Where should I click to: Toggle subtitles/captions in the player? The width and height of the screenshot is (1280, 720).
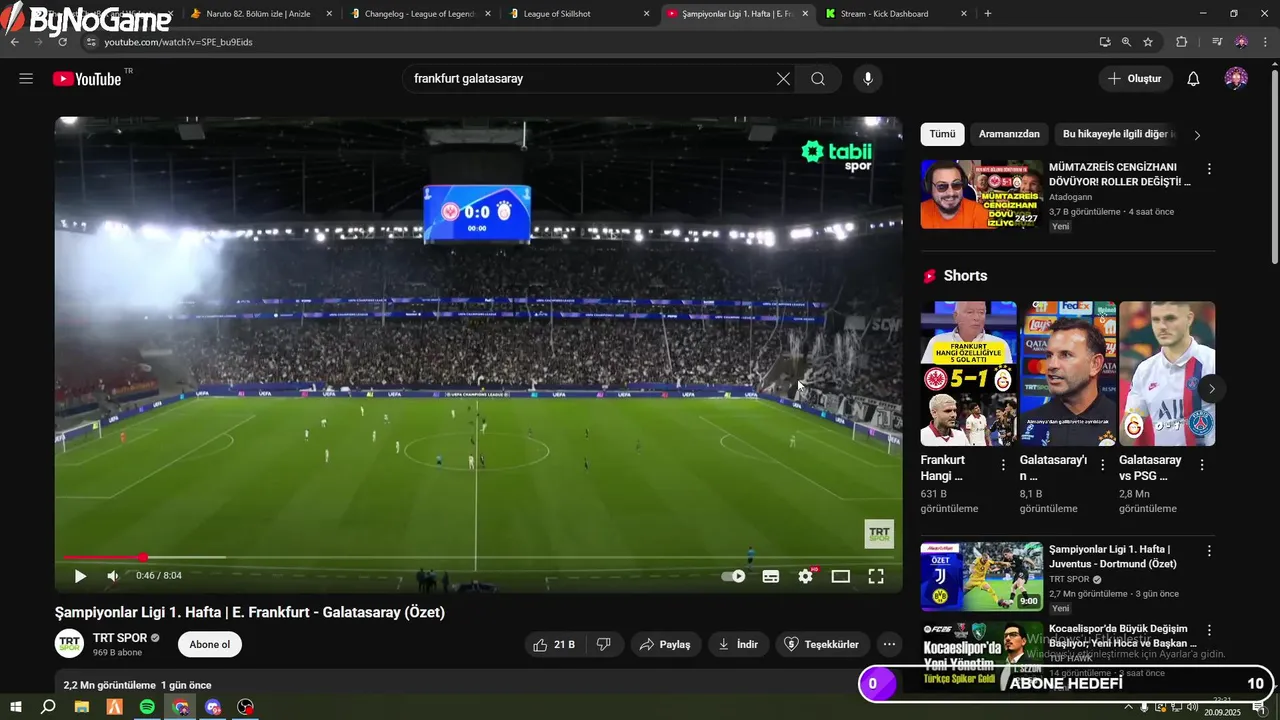(x=771, y=576)
